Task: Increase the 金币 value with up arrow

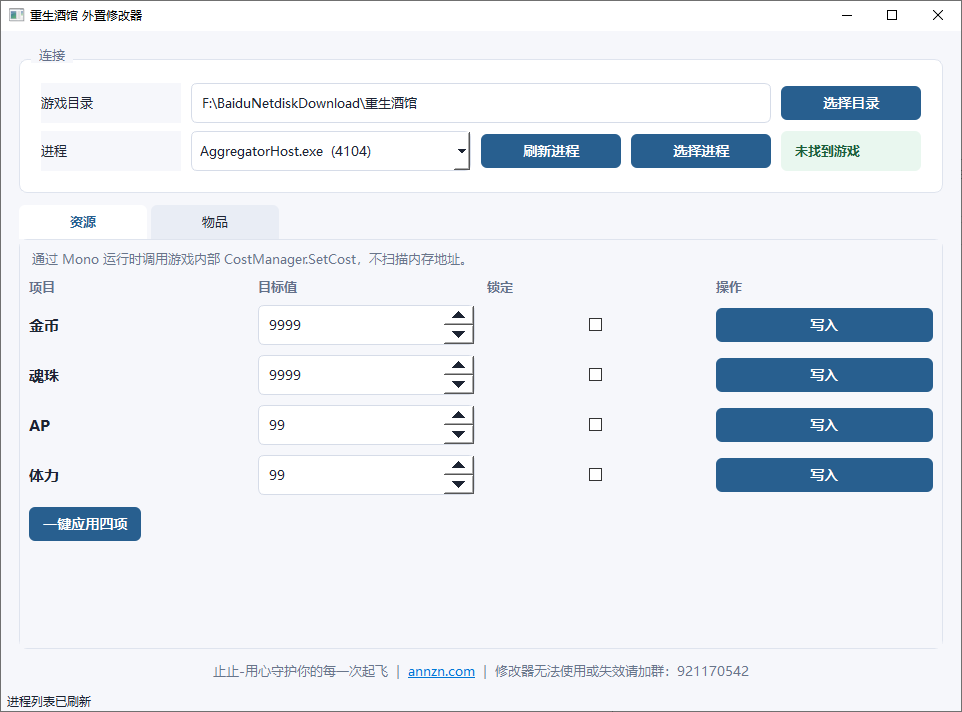Action: pyautogui.click(x=458, y=315)
